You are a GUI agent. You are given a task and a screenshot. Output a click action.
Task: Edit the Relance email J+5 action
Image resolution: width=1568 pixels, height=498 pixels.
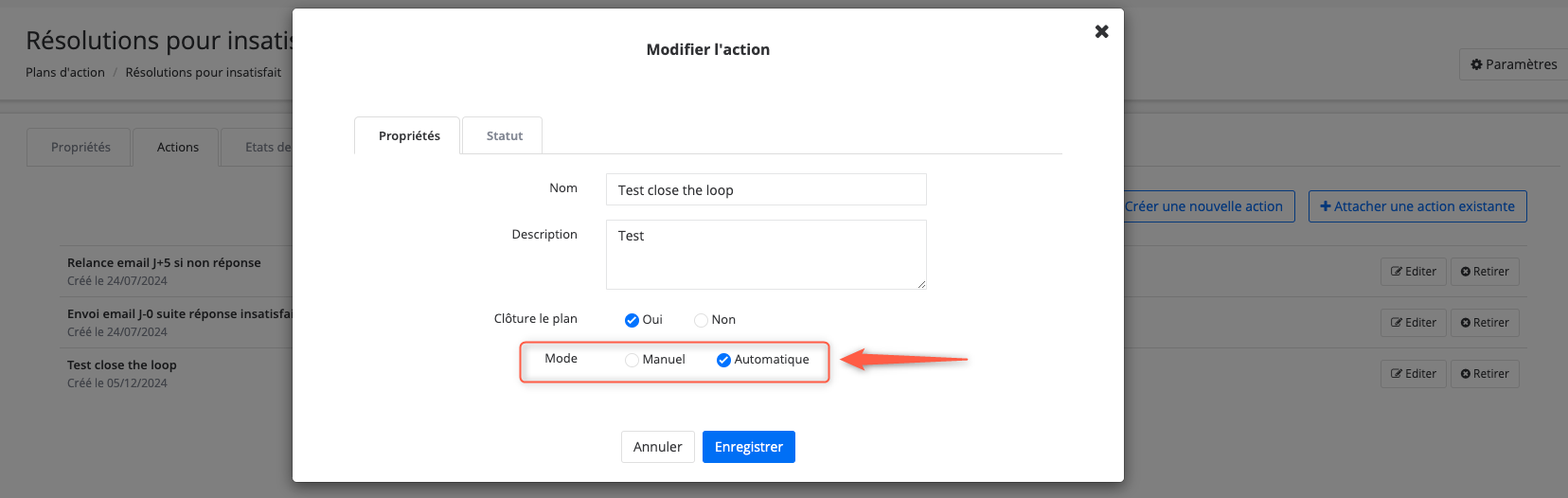pos(1413,272)
